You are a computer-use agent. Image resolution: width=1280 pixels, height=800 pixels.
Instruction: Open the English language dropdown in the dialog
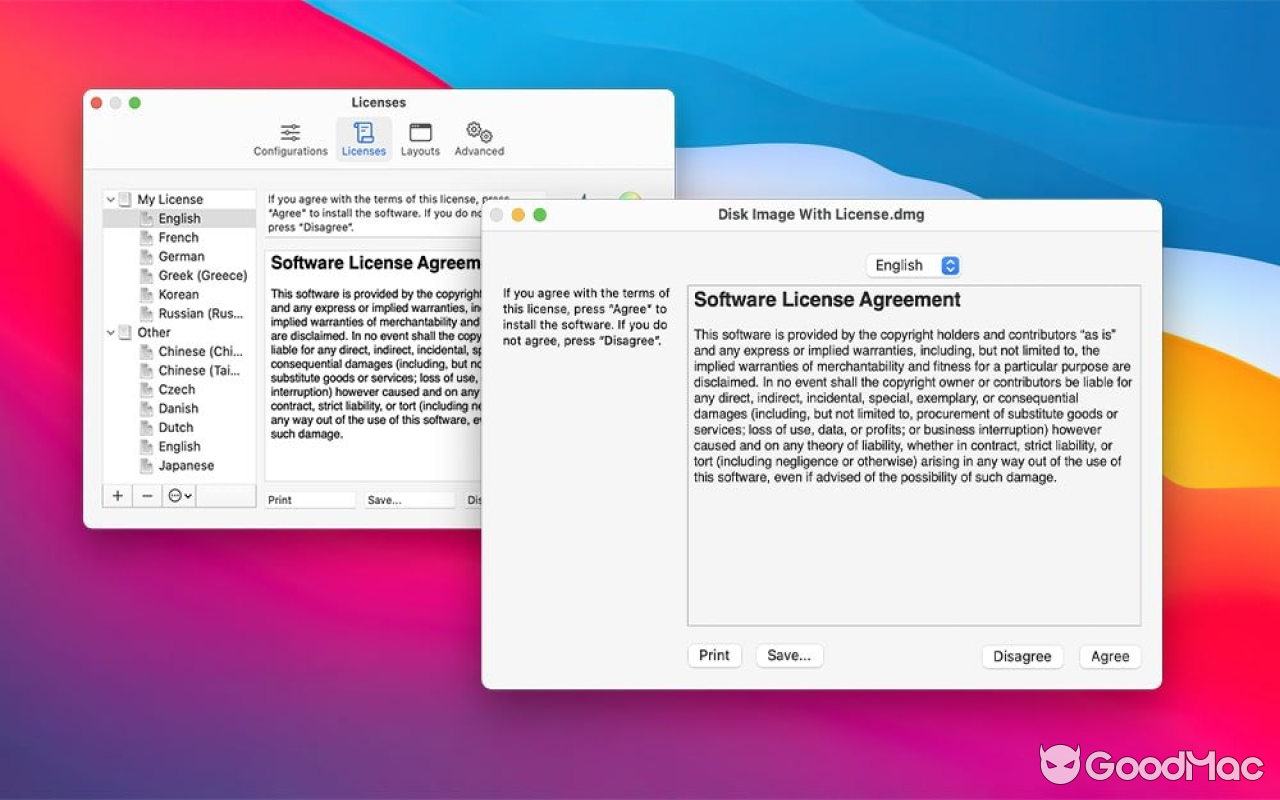tap(911, 265)
